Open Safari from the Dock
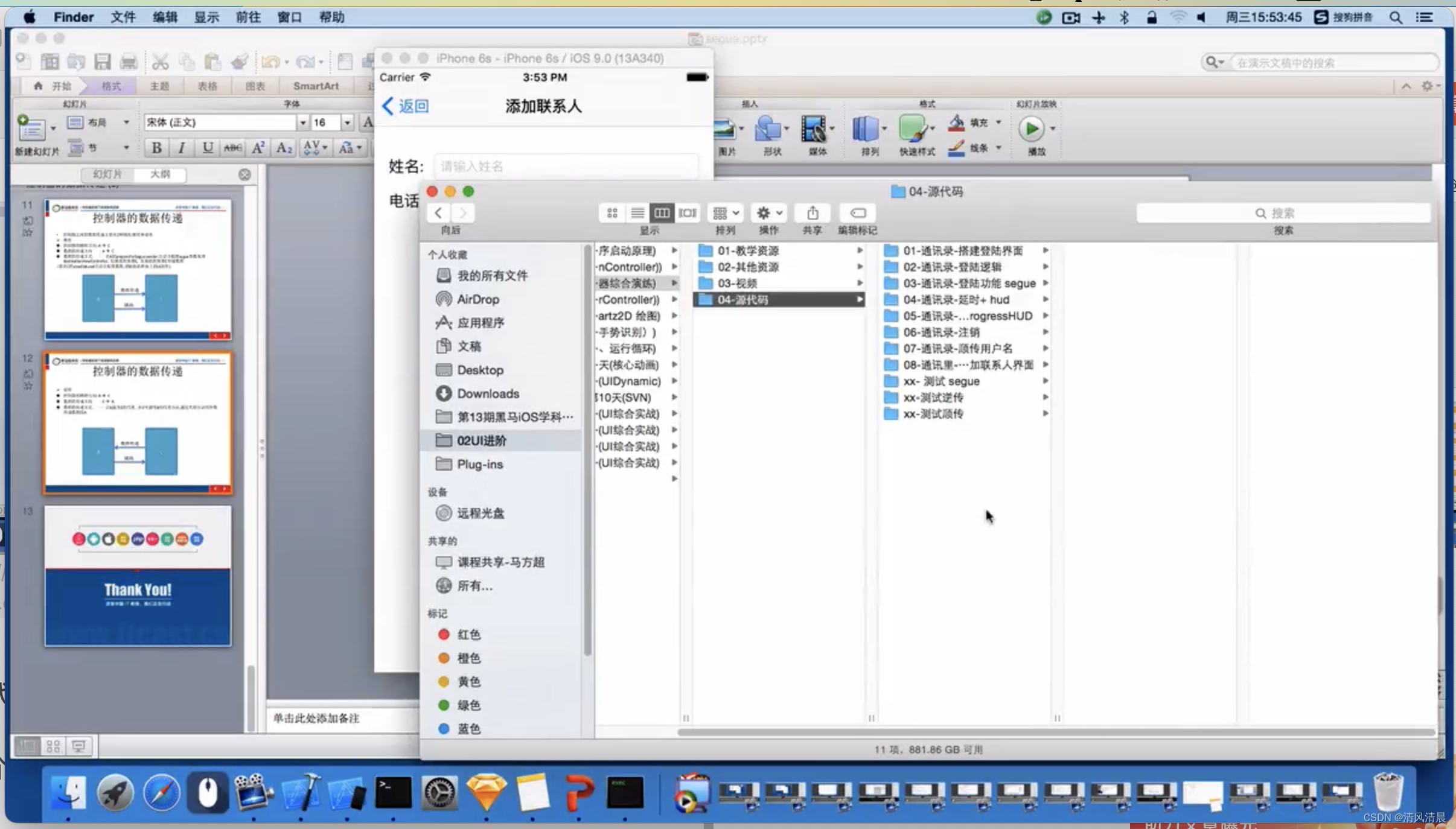 click(x=161, y=792)
